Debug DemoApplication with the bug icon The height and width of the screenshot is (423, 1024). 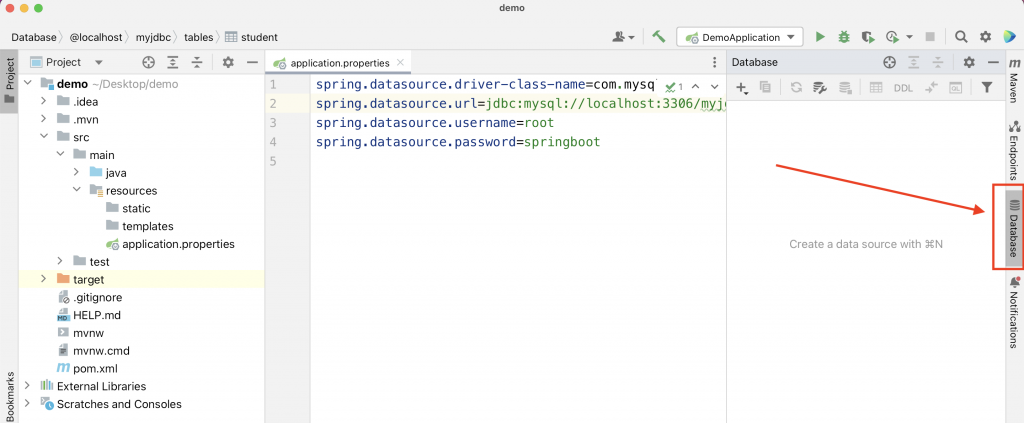pyautogui.click(x=844, y=37)
